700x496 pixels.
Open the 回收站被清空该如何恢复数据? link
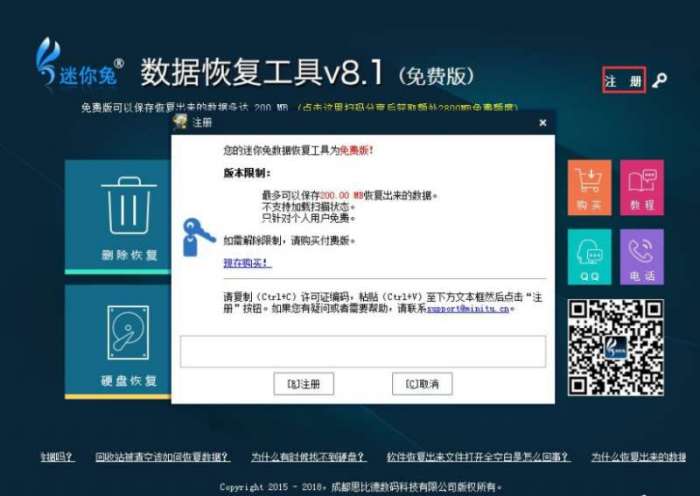(162, 457)
